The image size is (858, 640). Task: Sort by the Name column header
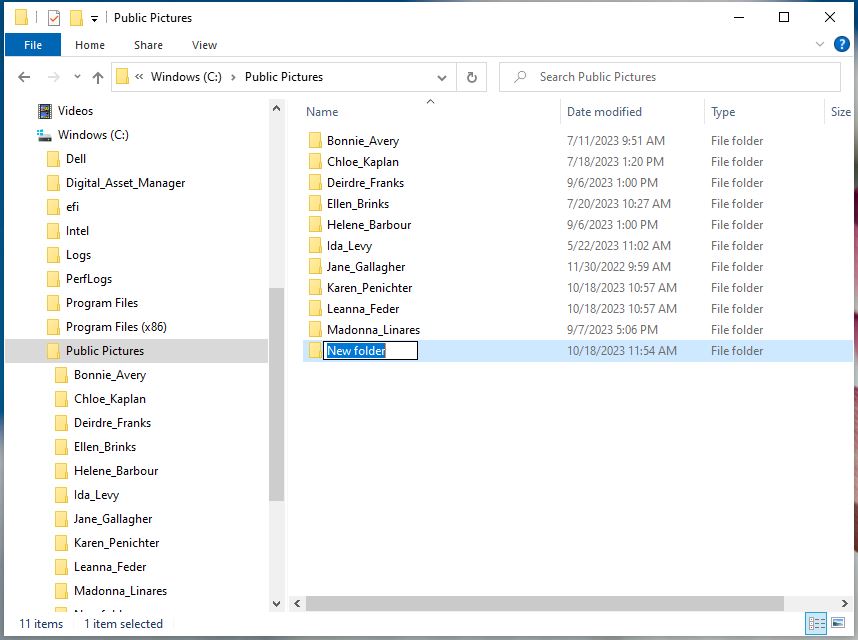(322, 112)
